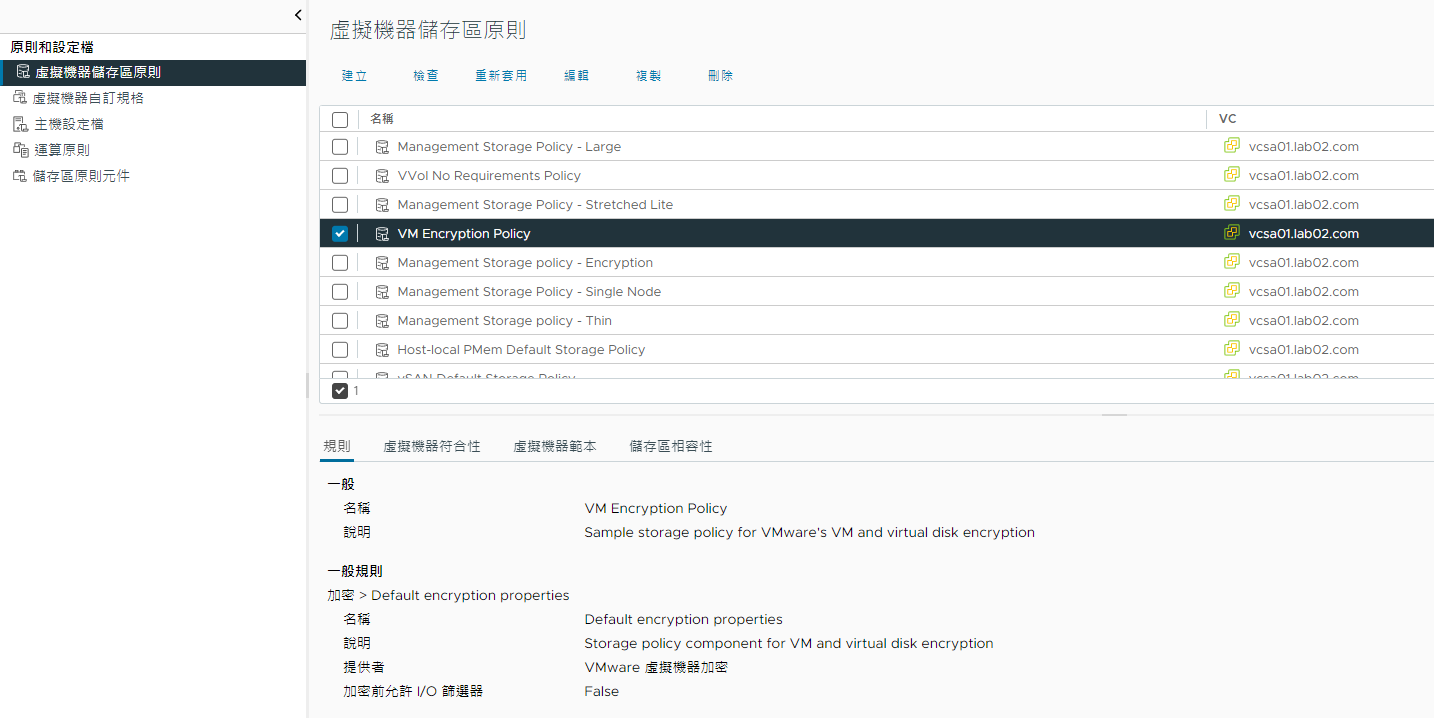This screenshot has height=718, width=1434.
Task: Click policy icon of Management Storage policy - Thin
Action: [382, 321]
